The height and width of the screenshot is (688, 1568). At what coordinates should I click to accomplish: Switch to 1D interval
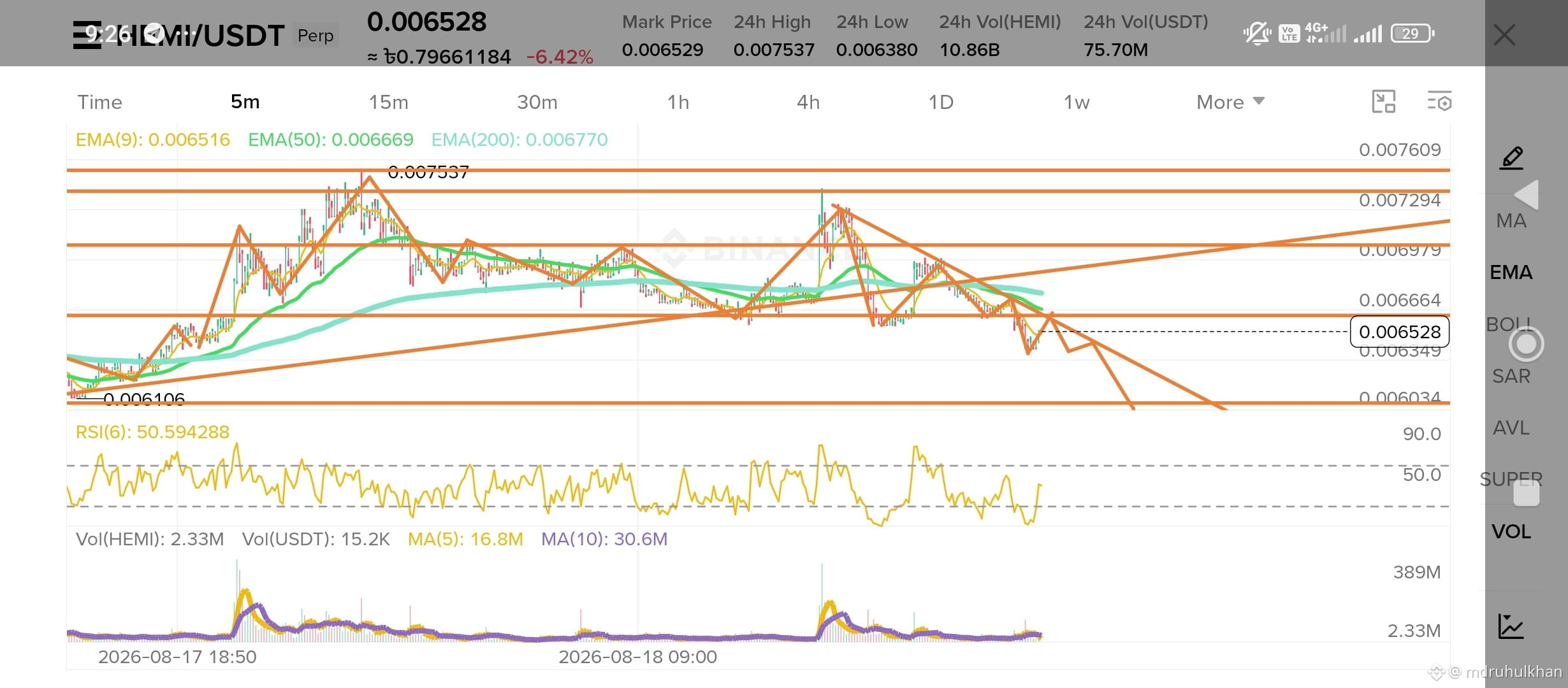click(x=941, y=102)
